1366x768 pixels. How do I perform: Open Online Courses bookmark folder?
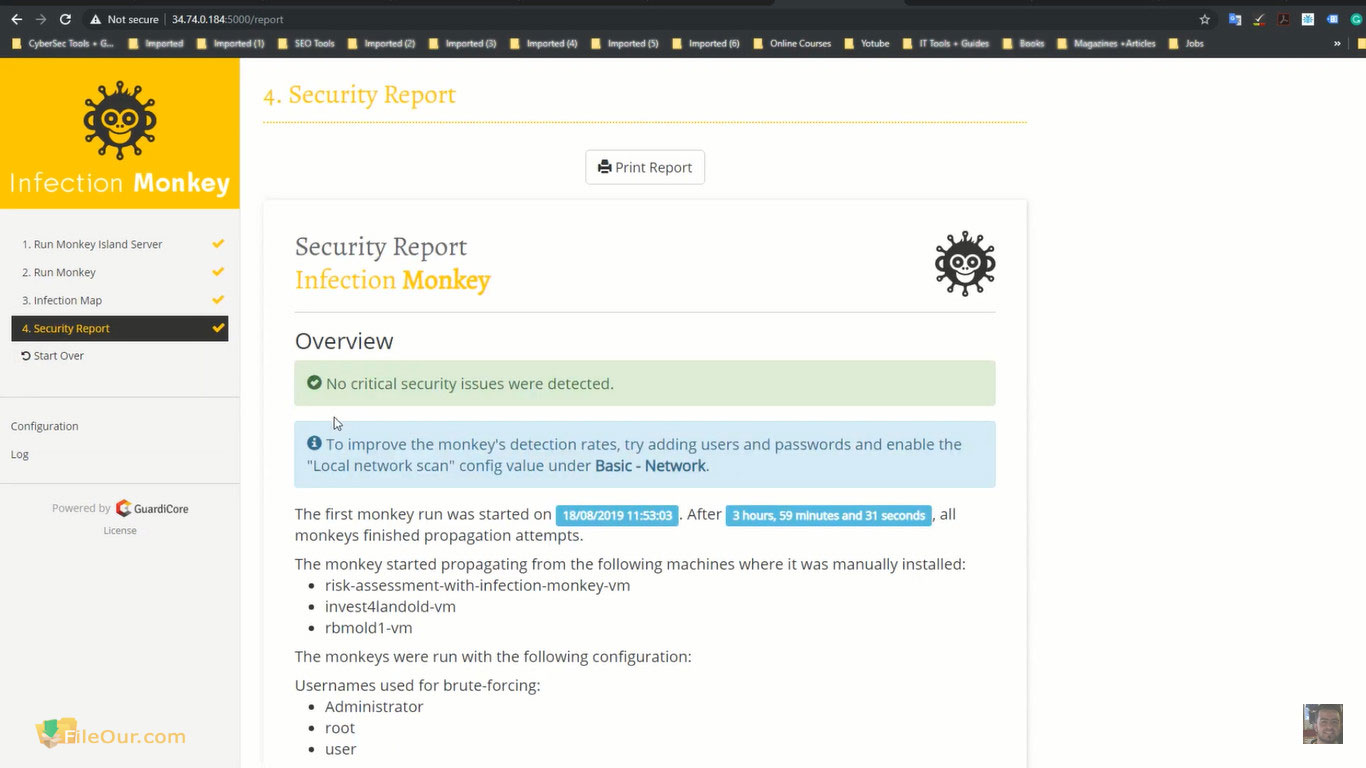[x=792, y=44]
